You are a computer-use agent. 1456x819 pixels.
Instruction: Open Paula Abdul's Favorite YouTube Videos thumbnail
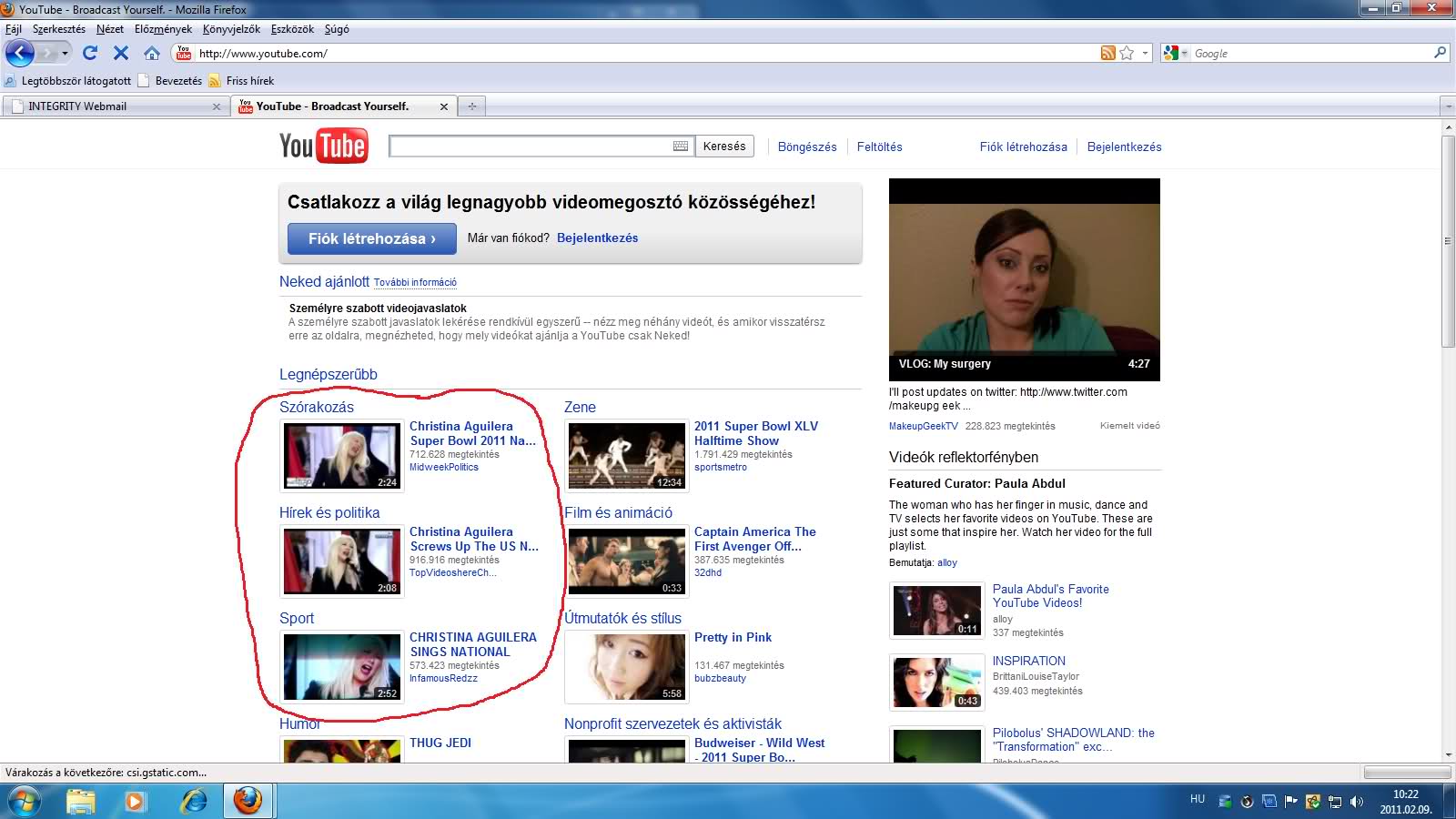pyautogui.click(x=937, y=610)
